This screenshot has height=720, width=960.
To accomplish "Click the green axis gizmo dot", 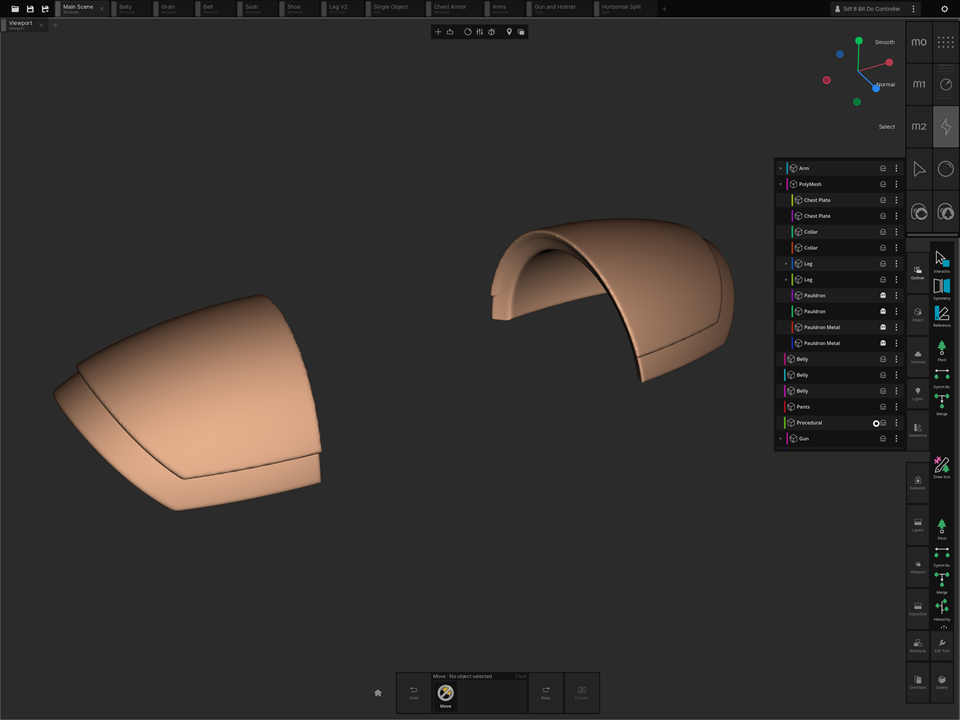I will pos(858,41).
